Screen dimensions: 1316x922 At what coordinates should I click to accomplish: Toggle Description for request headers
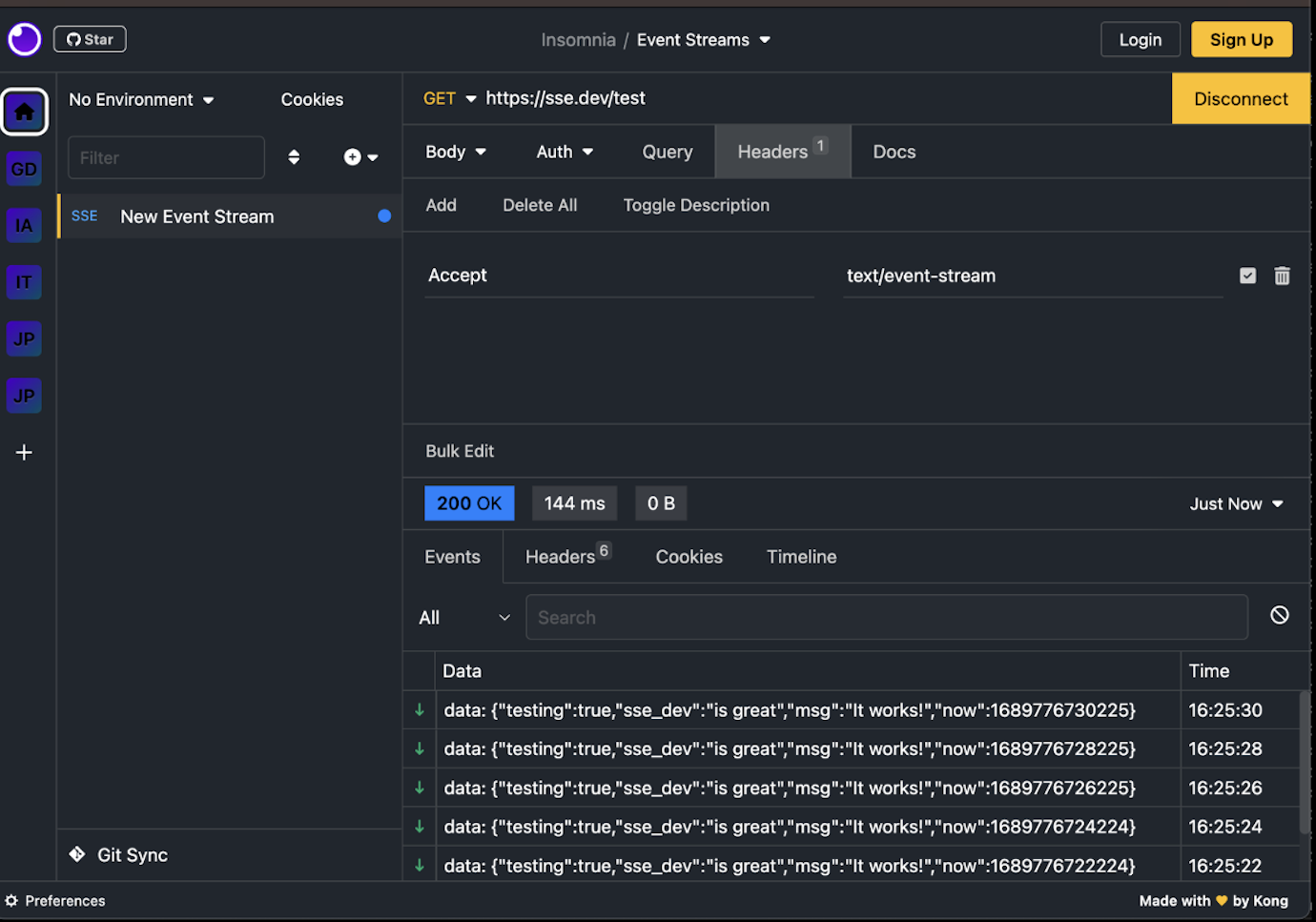[x=695, y=205]
